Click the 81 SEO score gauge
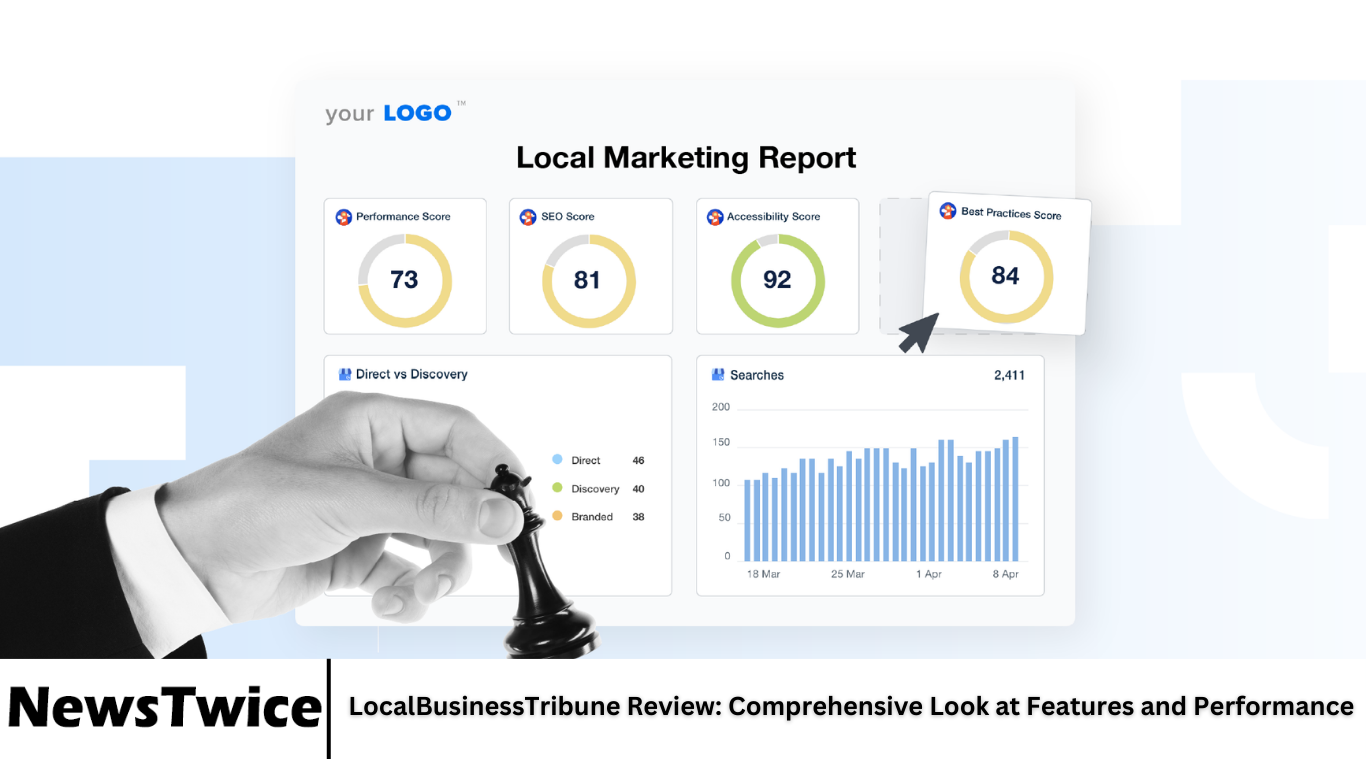This screenshot has height=759, width=1366. tap(588, 280)
